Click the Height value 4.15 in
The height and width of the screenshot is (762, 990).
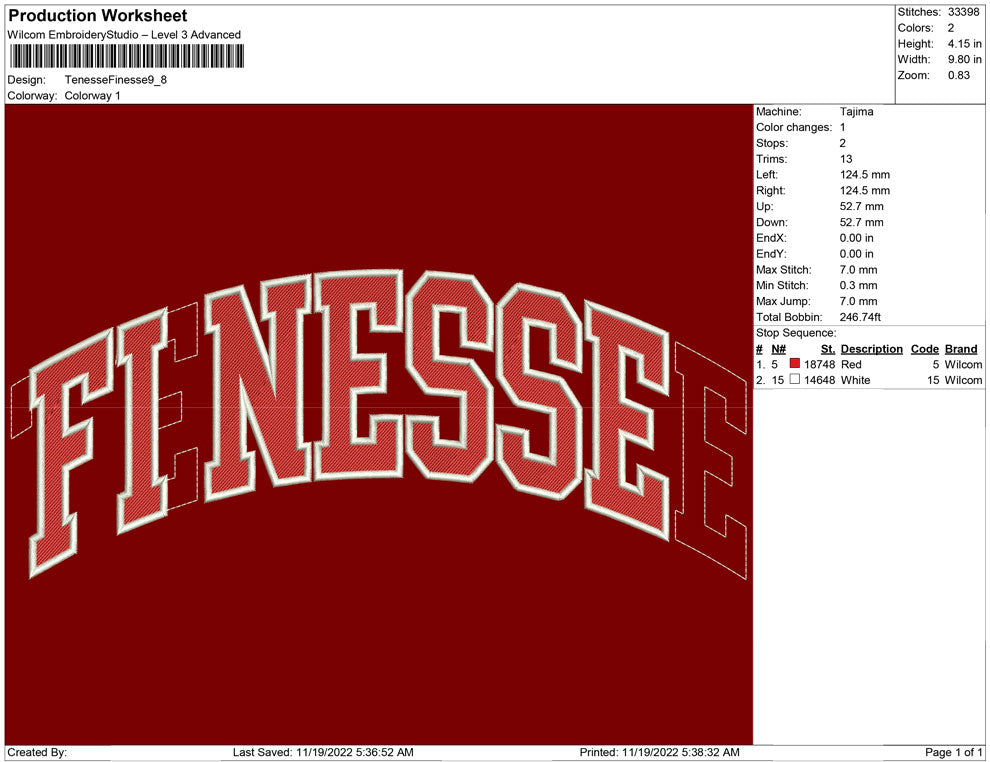[964, 44]
